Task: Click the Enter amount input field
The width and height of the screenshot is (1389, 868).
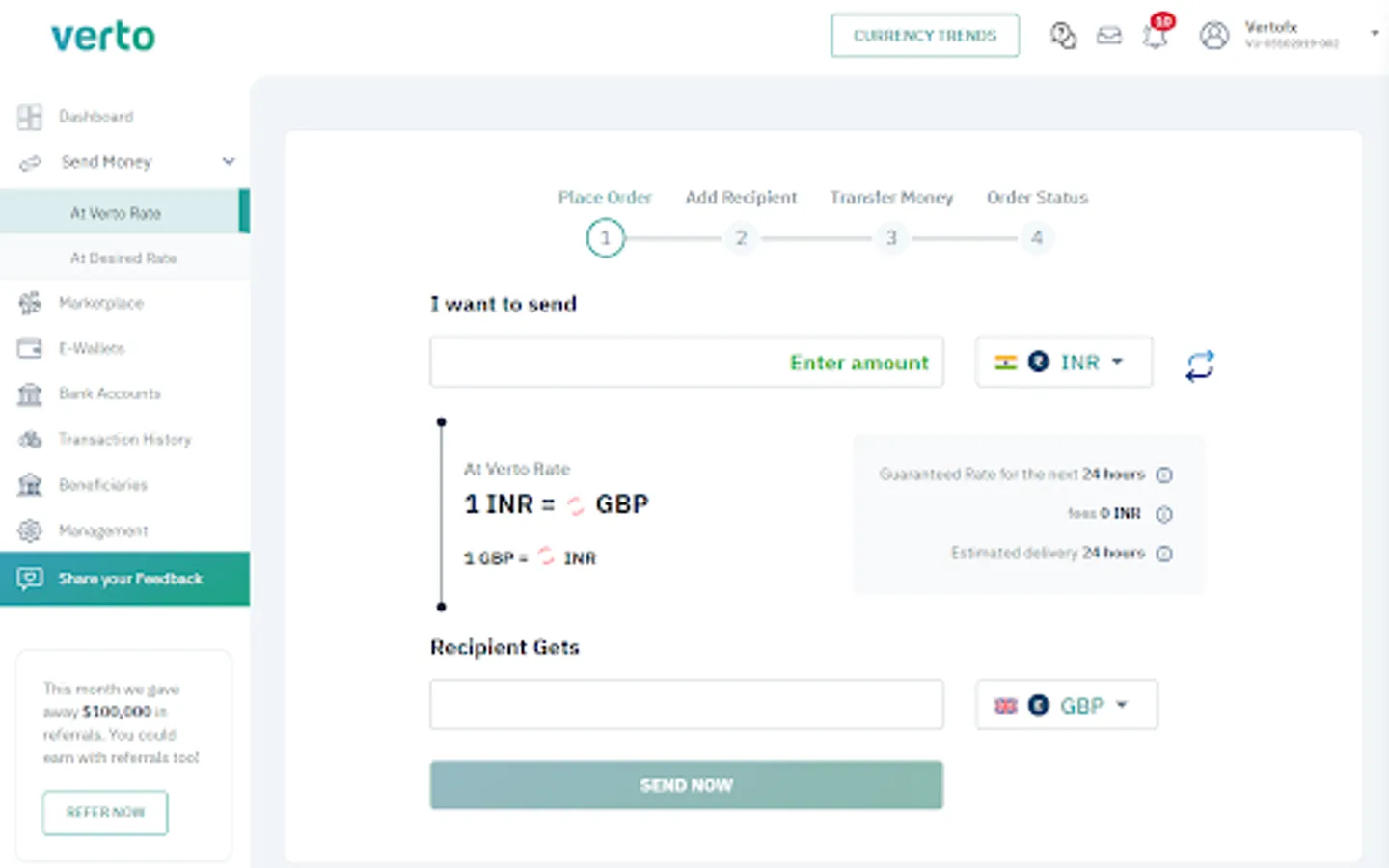Action: 686,363
